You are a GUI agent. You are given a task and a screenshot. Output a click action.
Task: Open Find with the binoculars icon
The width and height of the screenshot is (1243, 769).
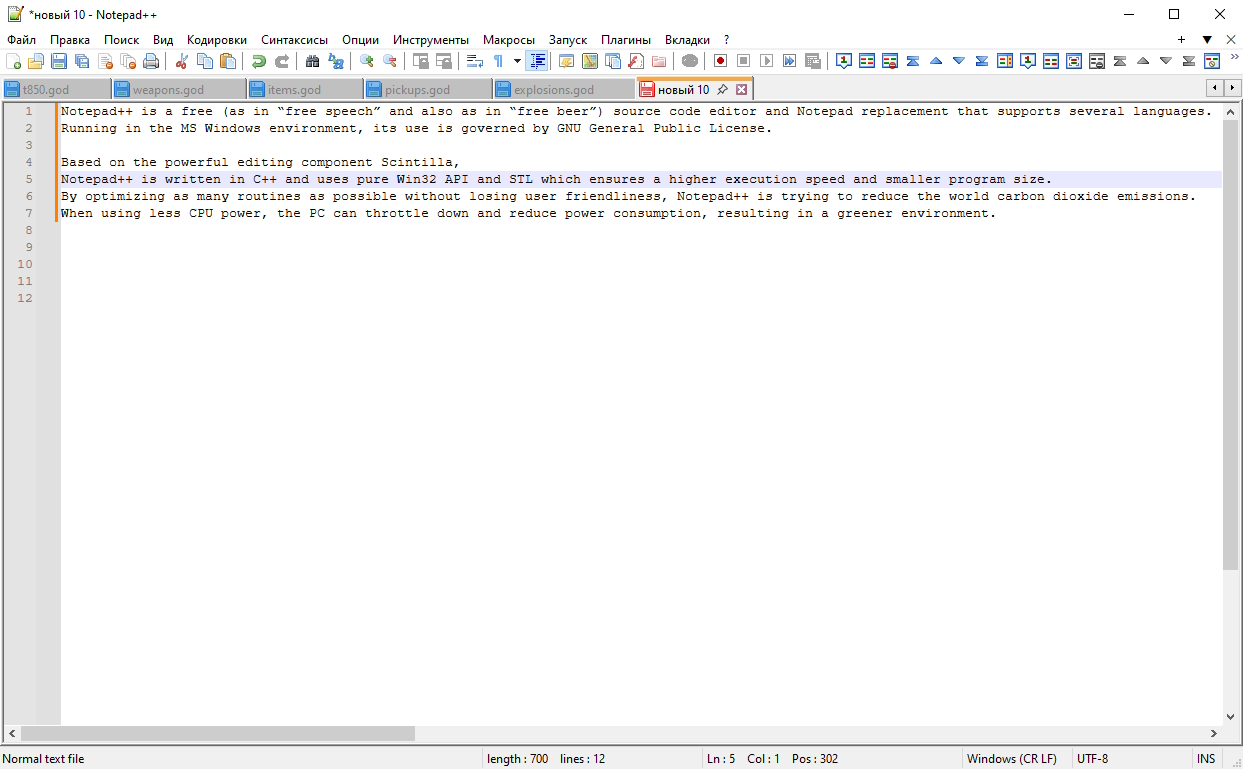pos(313,61)
